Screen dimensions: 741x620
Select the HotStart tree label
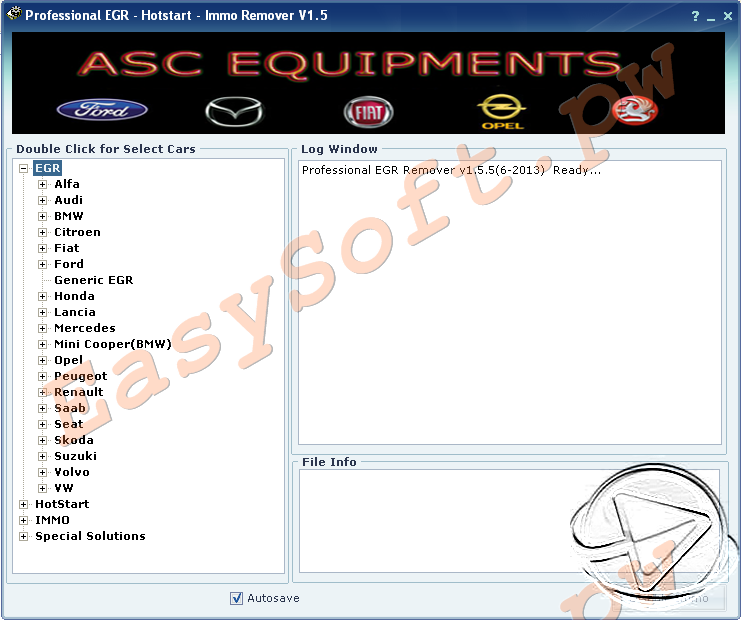point(62,504)
